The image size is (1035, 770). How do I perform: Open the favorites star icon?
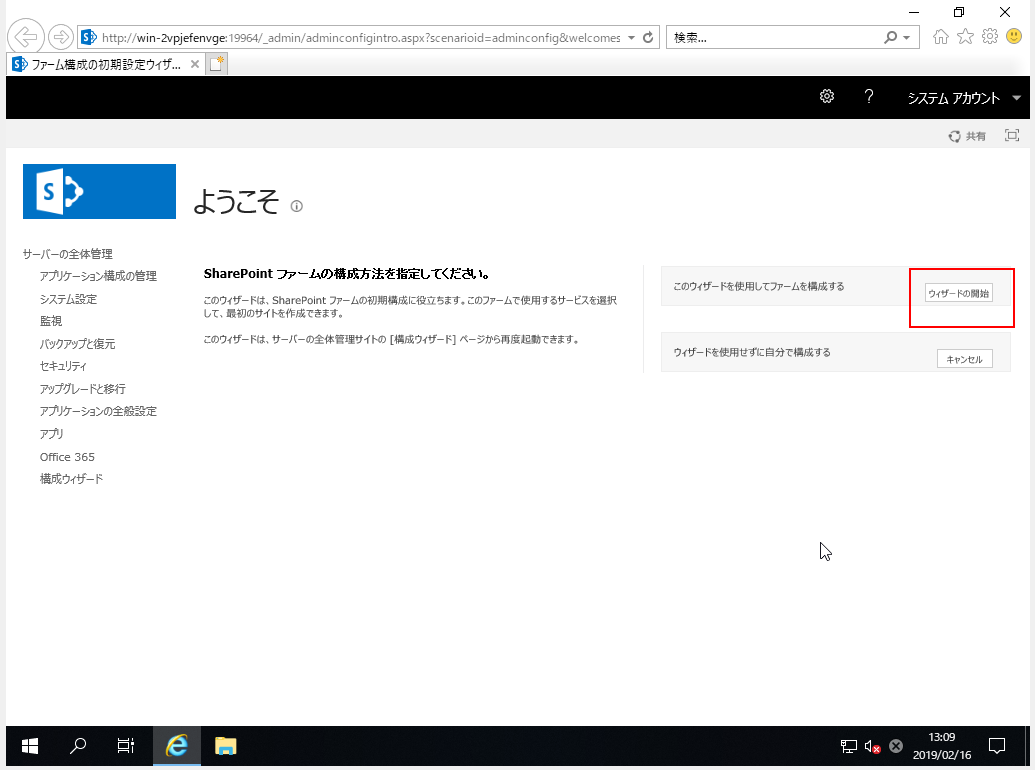965,37
